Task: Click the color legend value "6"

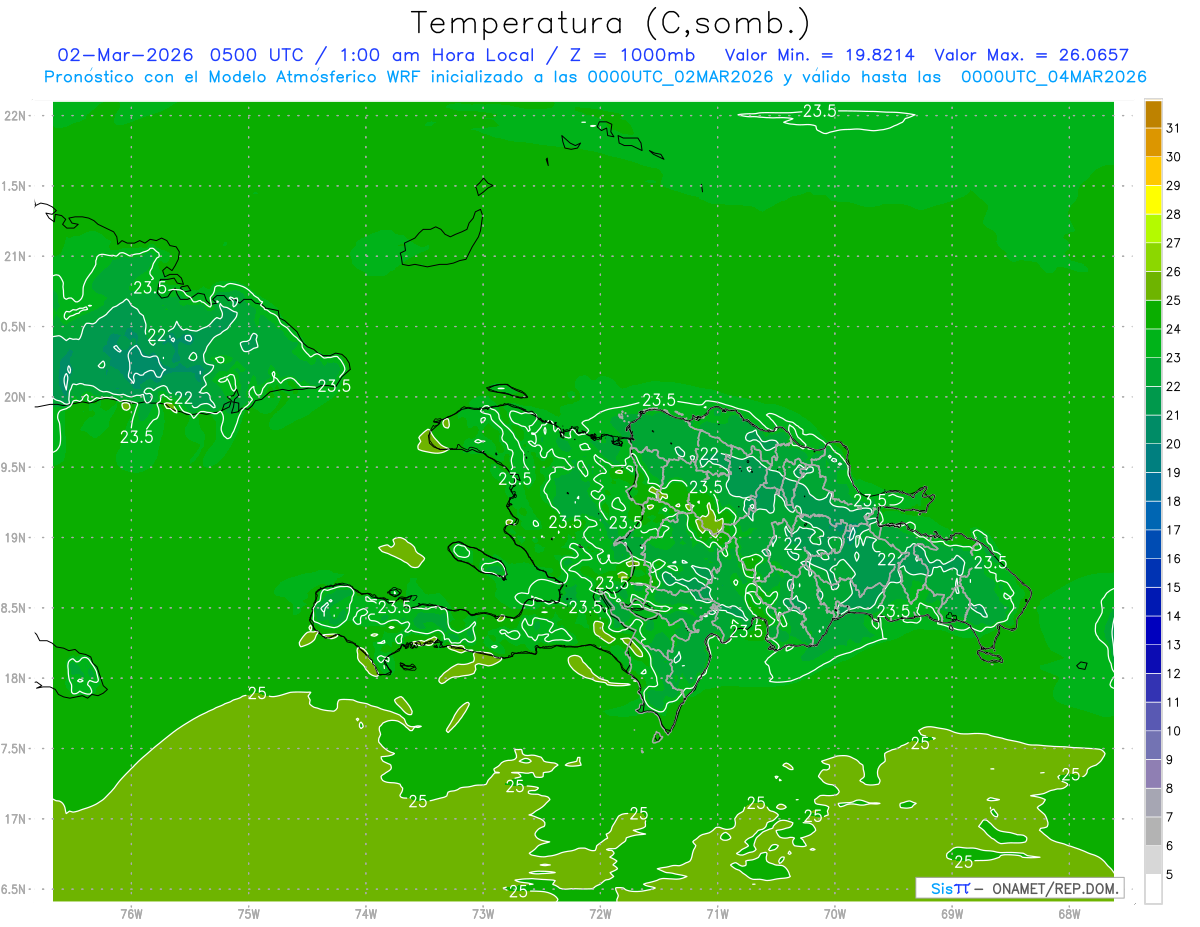Action: pyautogui.click(x=1170, y=846)
